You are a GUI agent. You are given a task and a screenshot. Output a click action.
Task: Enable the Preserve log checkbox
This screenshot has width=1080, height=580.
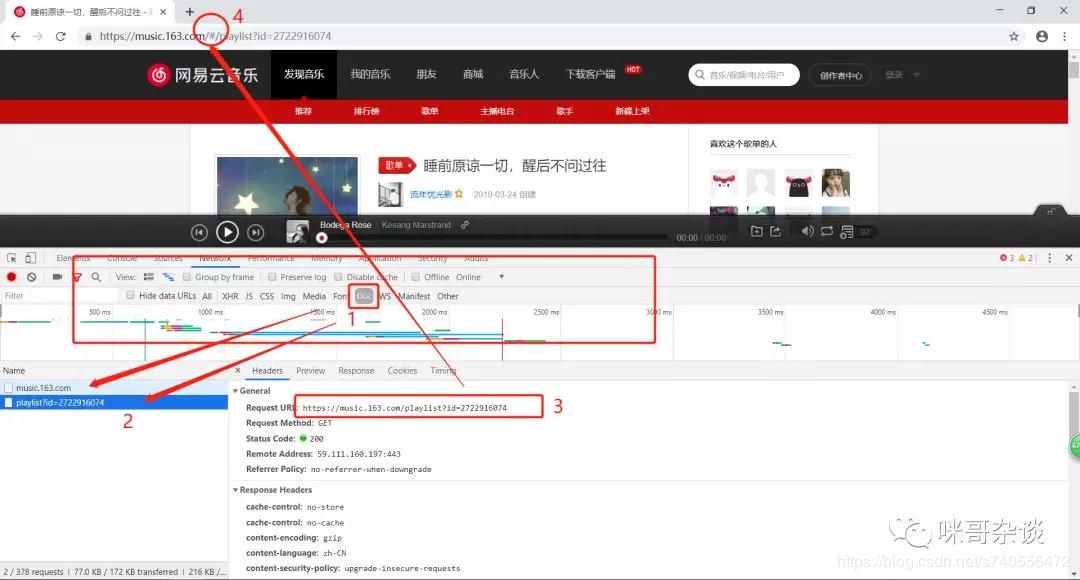point(272,277)
